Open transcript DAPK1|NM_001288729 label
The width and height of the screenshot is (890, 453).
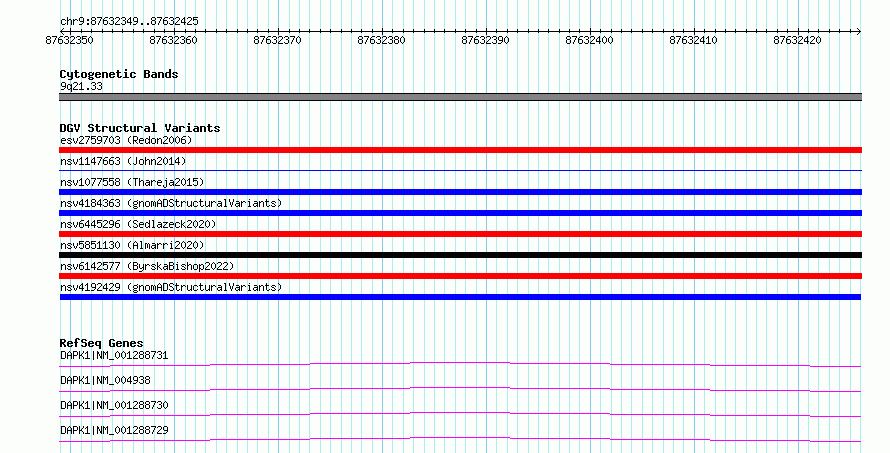[x=114, y=431]
